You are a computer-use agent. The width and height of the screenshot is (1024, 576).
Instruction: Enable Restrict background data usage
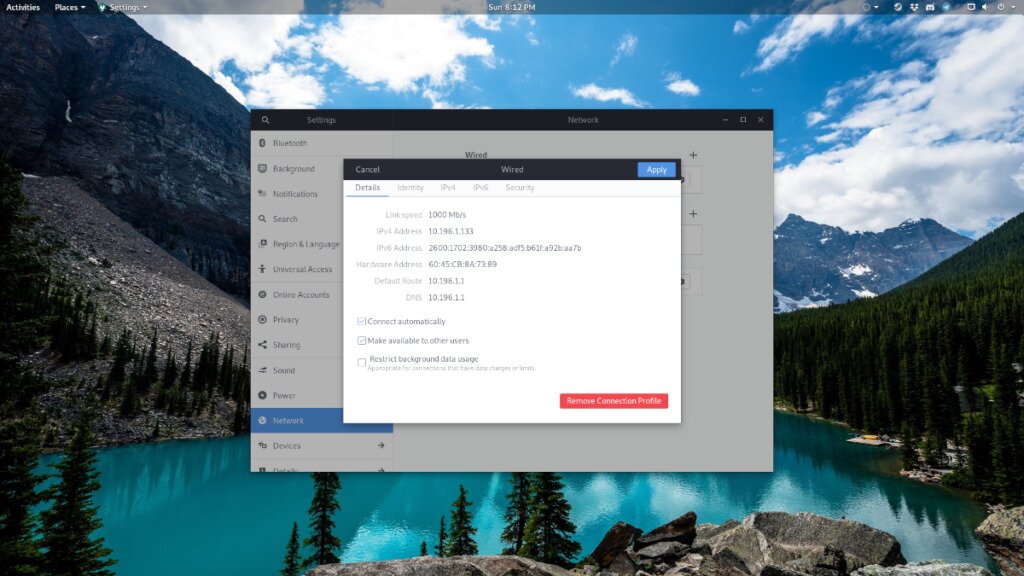361,361
